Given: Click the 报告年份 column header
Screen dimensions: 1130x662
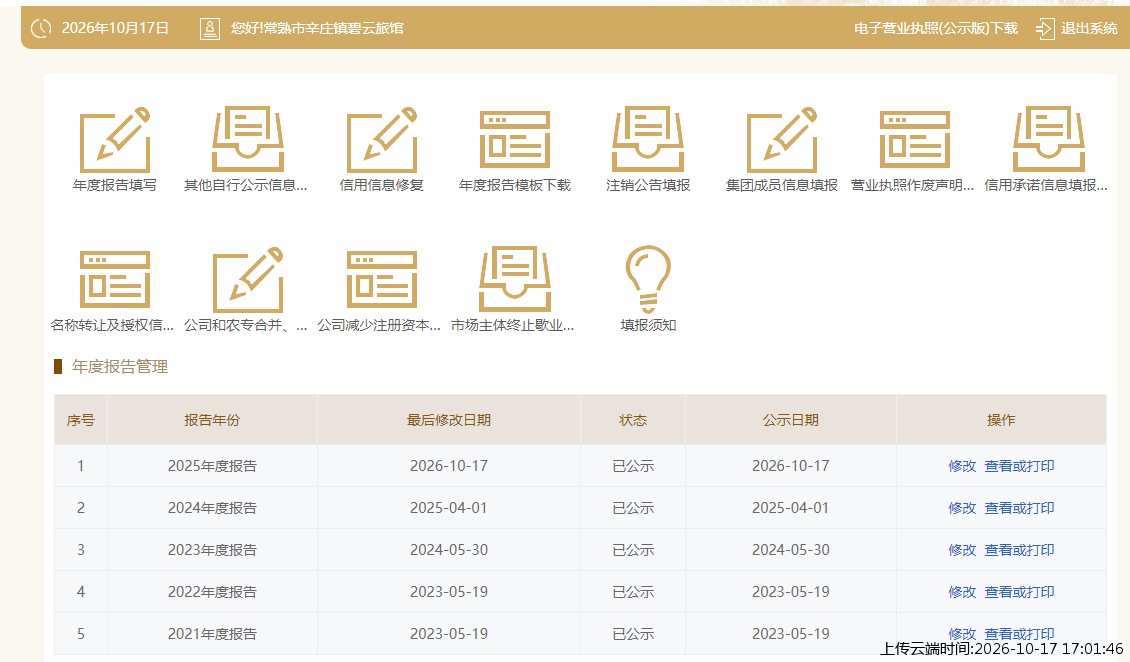Looking at the screenshot, I should click(212, 420).
